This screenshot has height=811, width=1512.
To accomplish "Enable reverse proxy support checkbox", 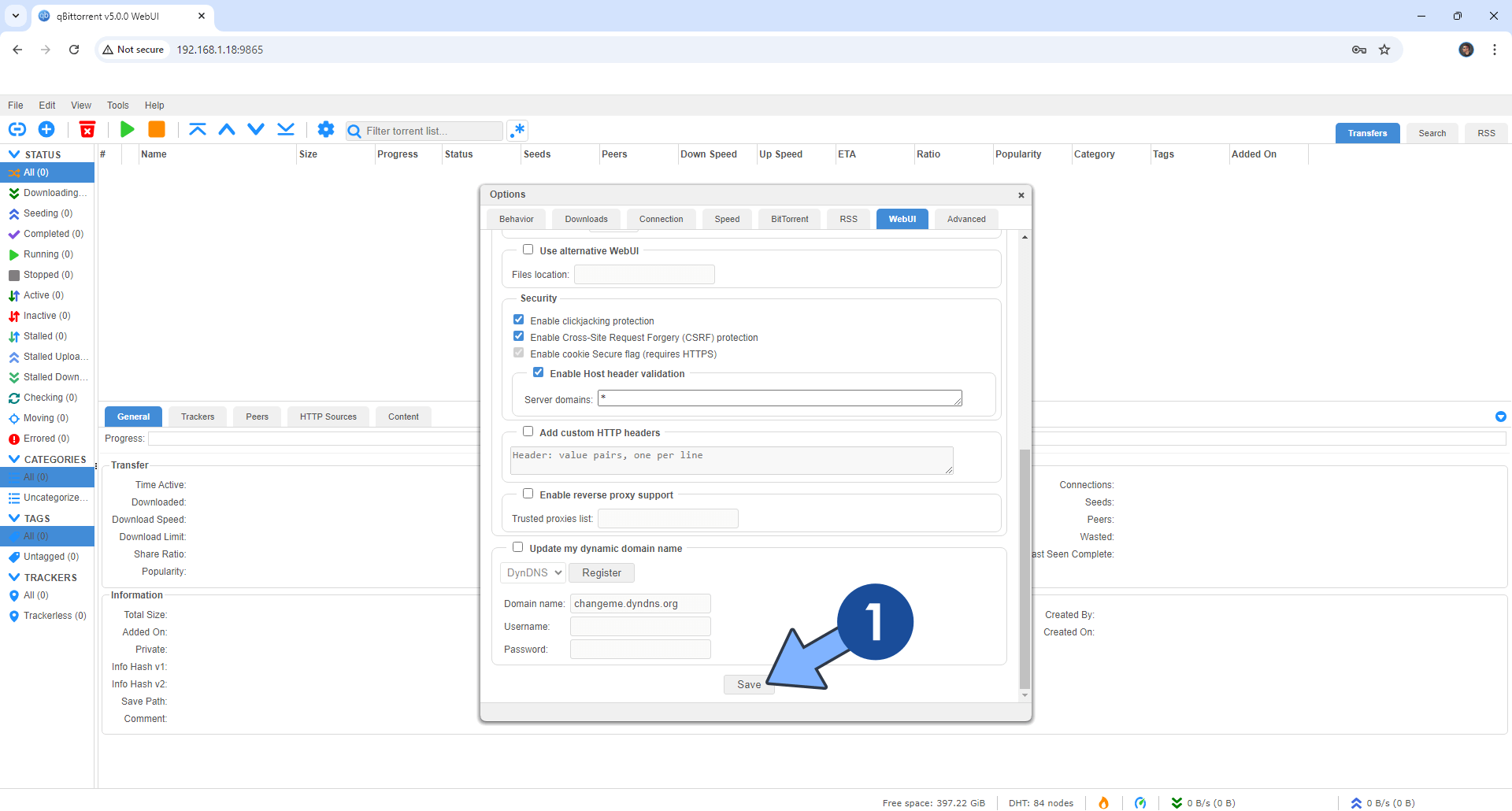I will (x=528, y=494).
